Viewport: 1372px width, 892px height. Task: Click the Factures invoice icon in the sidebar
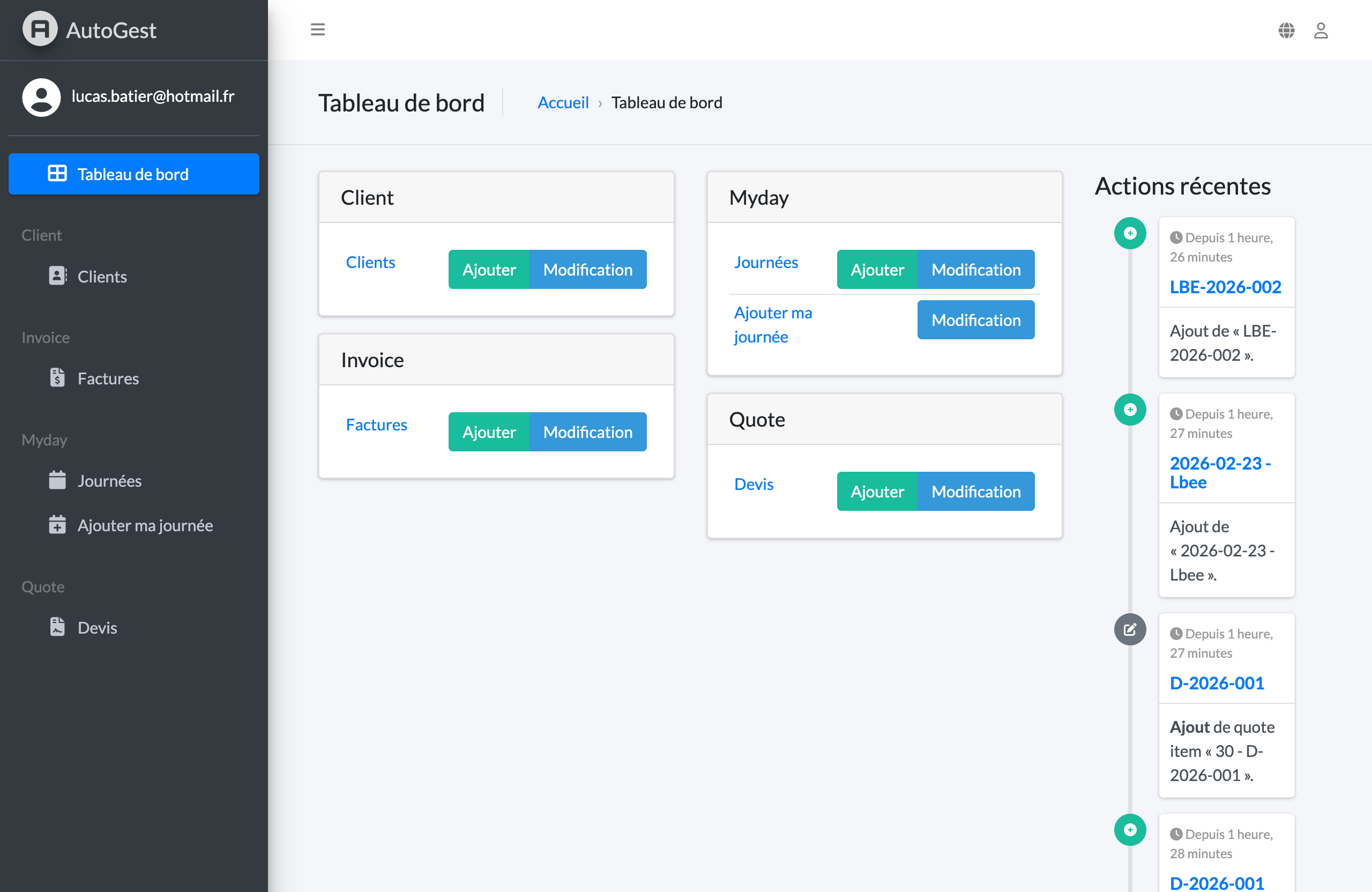pyautogui.click(x=58, y=378)
